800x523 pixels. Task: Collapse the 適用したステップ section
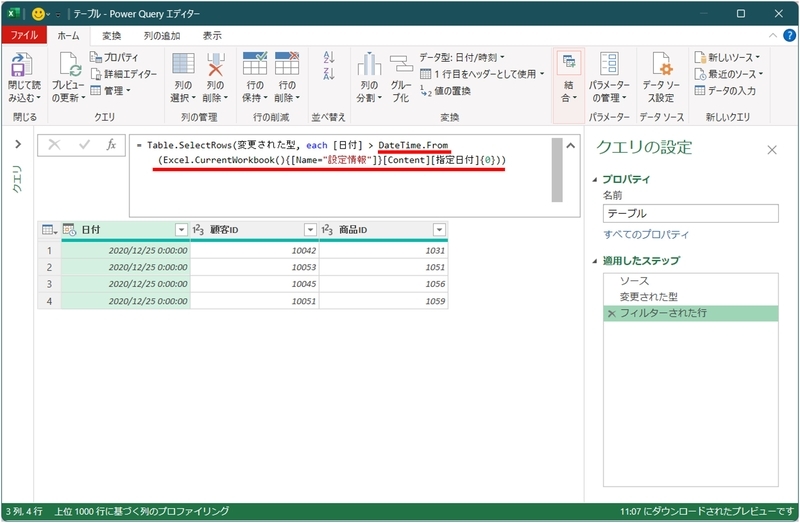[595, 261]
